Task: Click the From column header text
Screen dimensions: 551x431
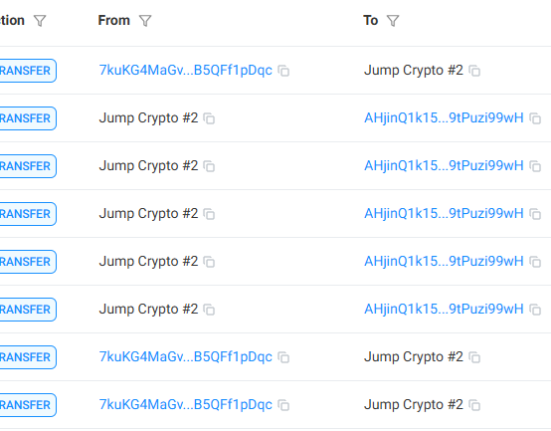Action: tap(114, 20)
